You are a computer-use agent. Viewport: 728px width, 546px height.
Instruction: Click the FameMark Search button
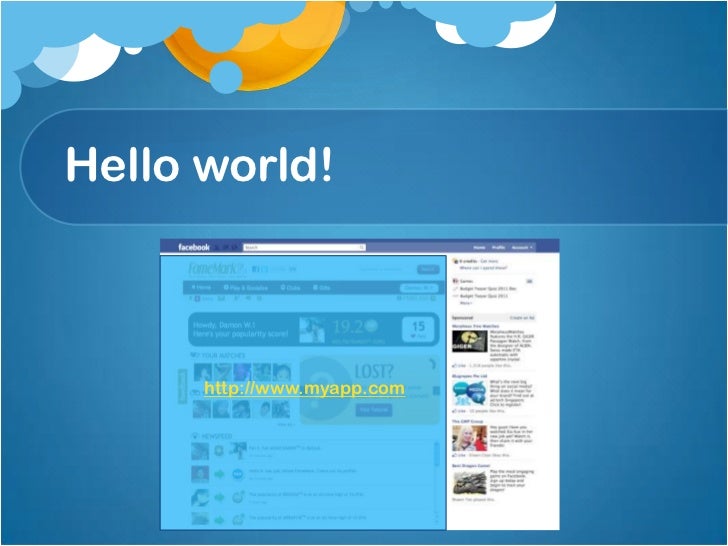tap(428, 269)
